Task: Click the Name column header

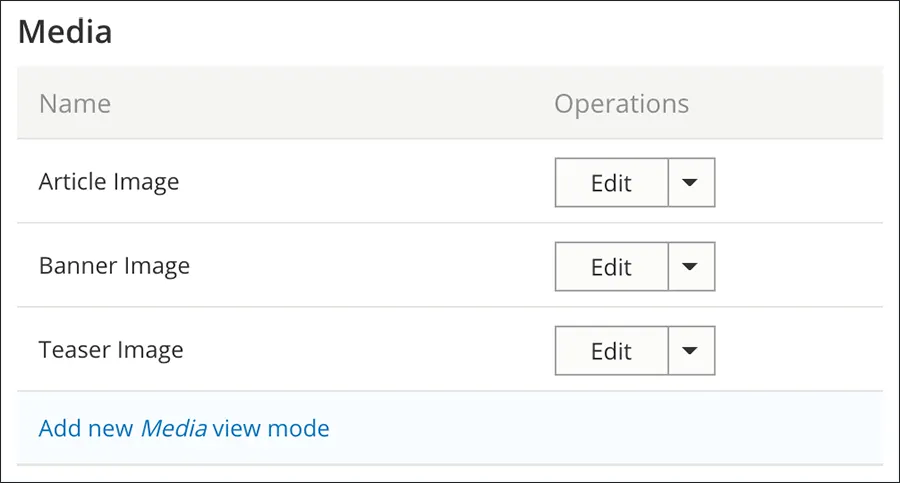Action: click(x=75, y=104)
